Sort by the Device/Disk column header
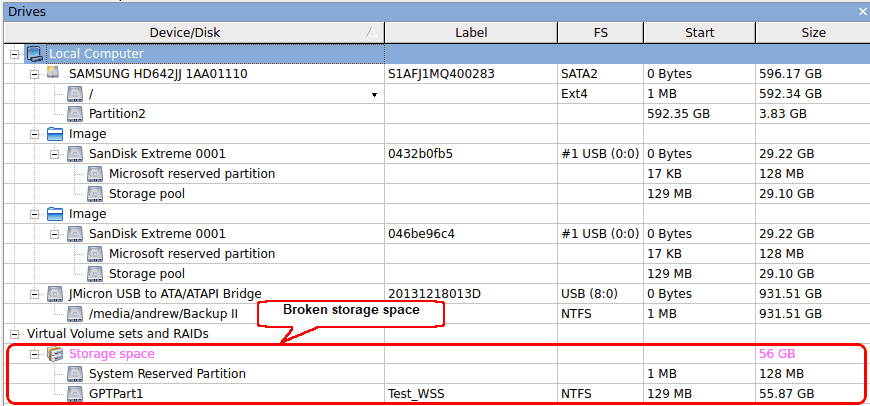Viewport: 870px width, 406px height. [x=194, y=33]
